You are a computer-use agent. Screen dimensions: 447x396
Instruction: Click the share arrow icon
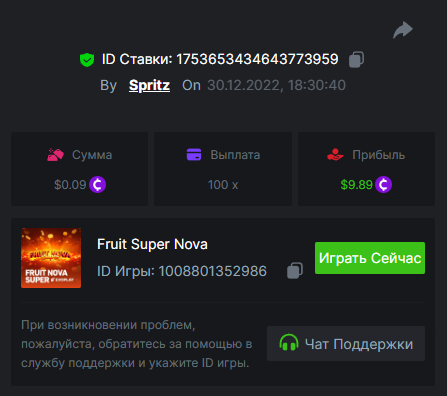[403, 30]
